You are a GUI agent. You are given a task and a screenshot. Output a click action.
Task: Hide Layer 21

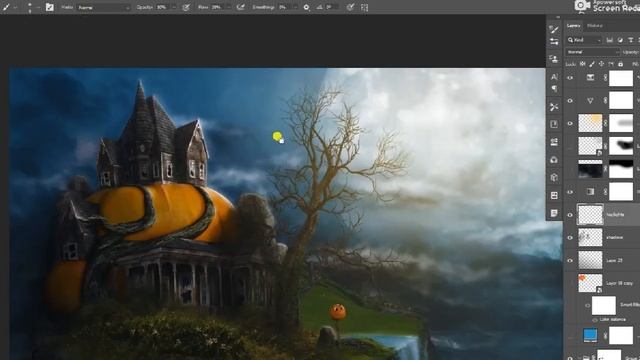[570, 260]
